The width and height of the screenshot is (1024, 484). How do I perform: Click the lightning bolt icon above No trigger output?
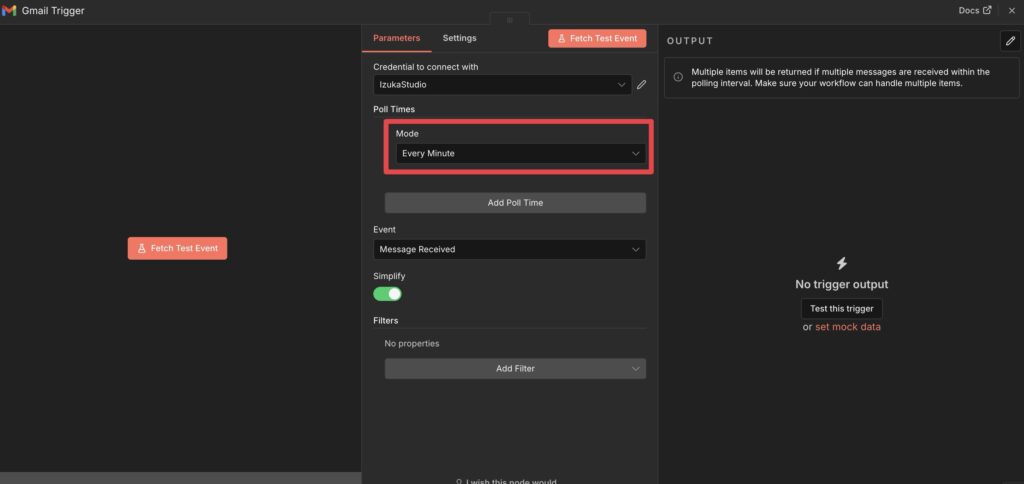tap(841, 264)
